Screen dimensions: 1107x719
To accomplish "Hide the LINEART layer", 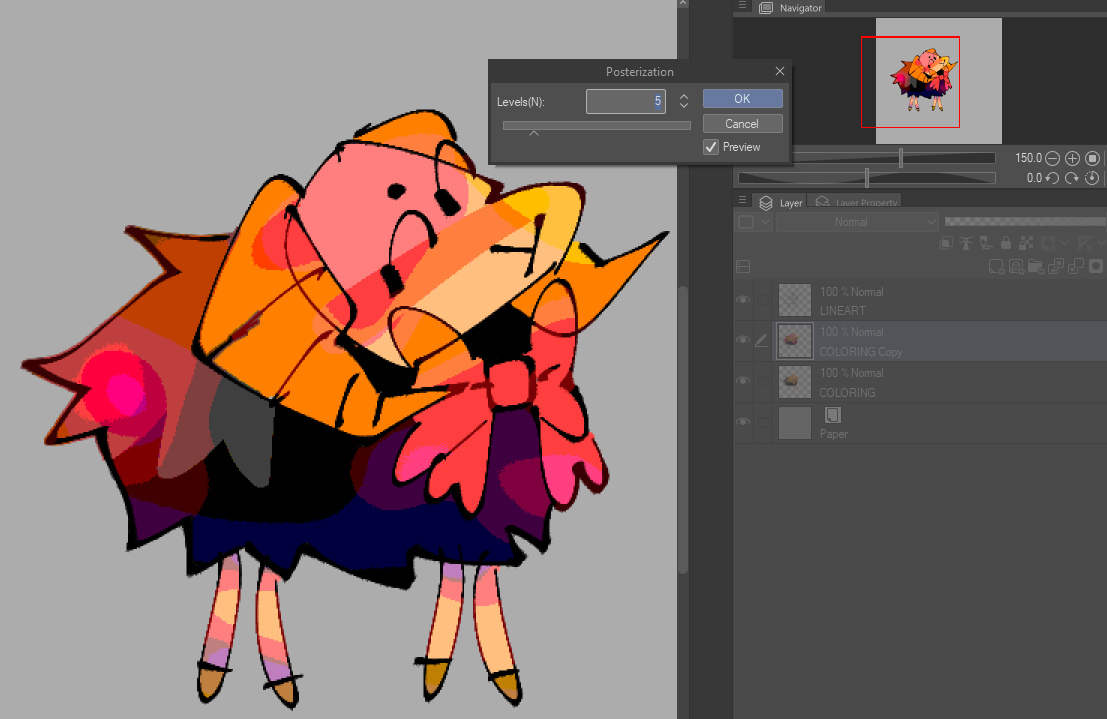I will click(x=743, y=300).
